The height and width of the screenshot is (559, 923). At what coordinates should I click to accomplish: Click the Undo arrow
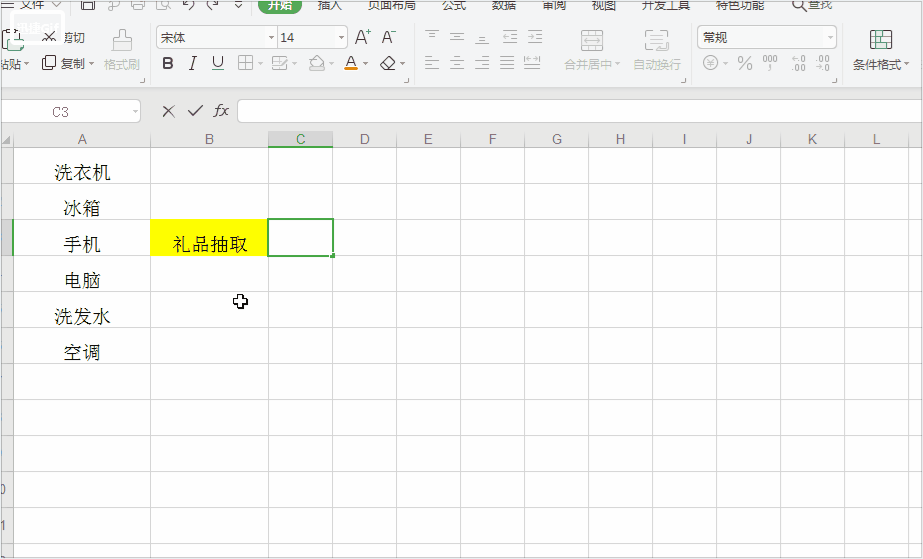tap(188, 5)
